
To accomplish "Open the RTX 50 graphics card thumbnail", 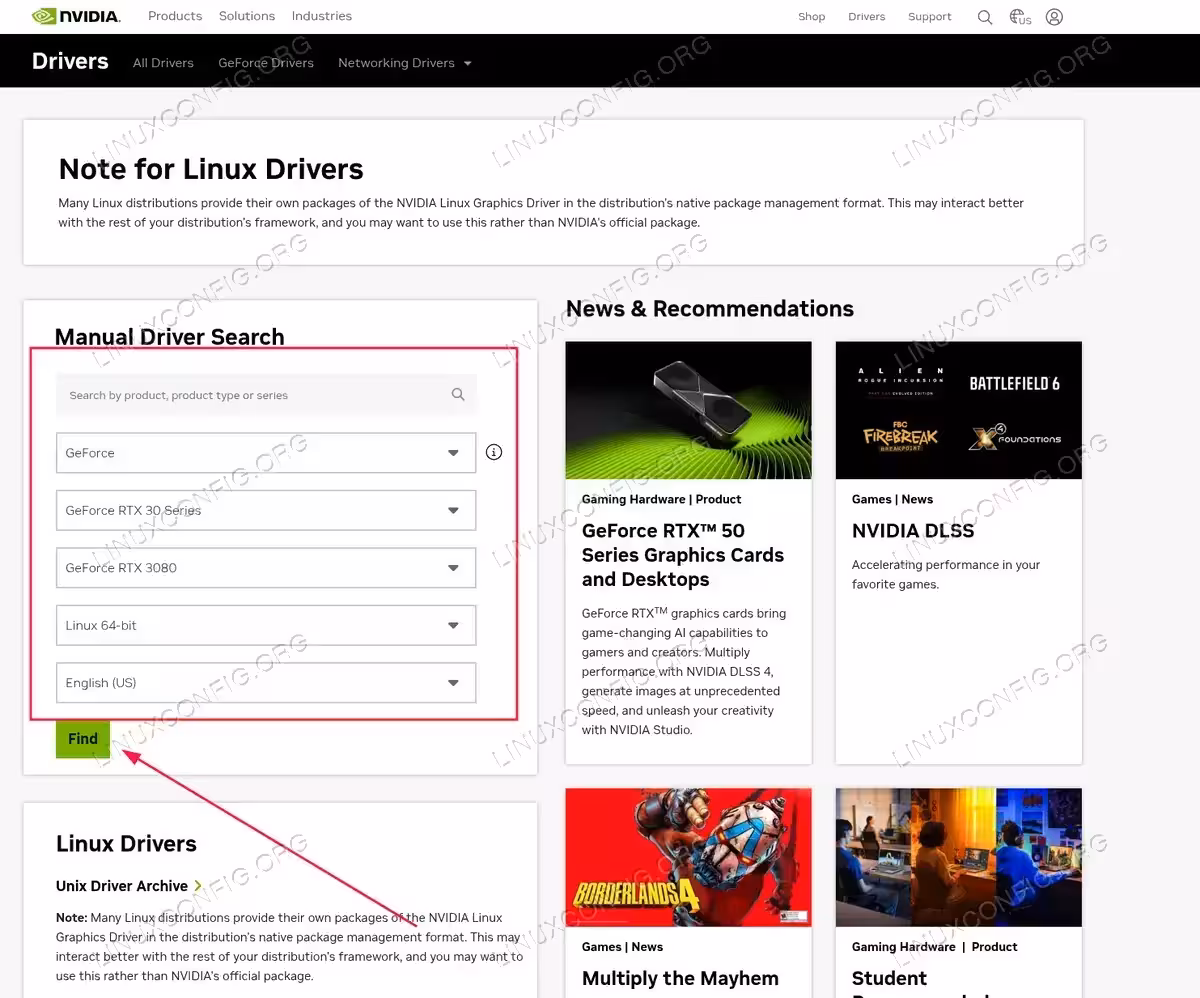I will pyautogui.click(x=688, y=410).
